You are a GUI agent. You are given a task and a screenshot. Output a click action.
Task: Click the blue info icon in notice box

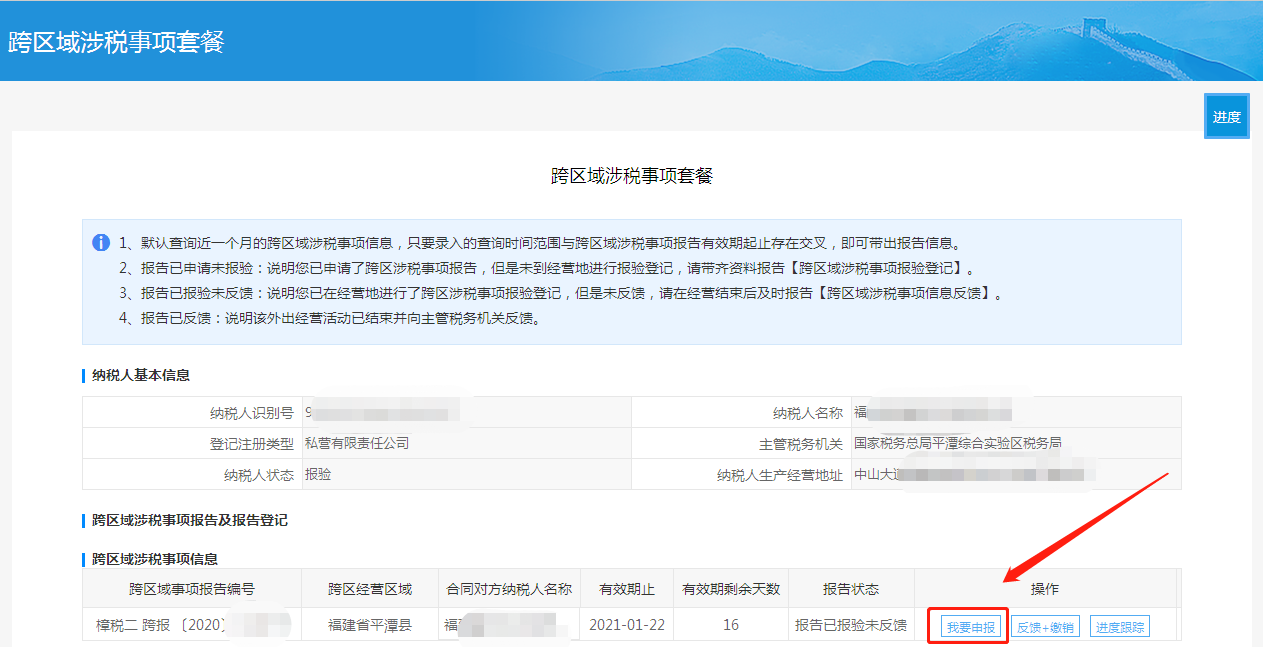(101, 243)
